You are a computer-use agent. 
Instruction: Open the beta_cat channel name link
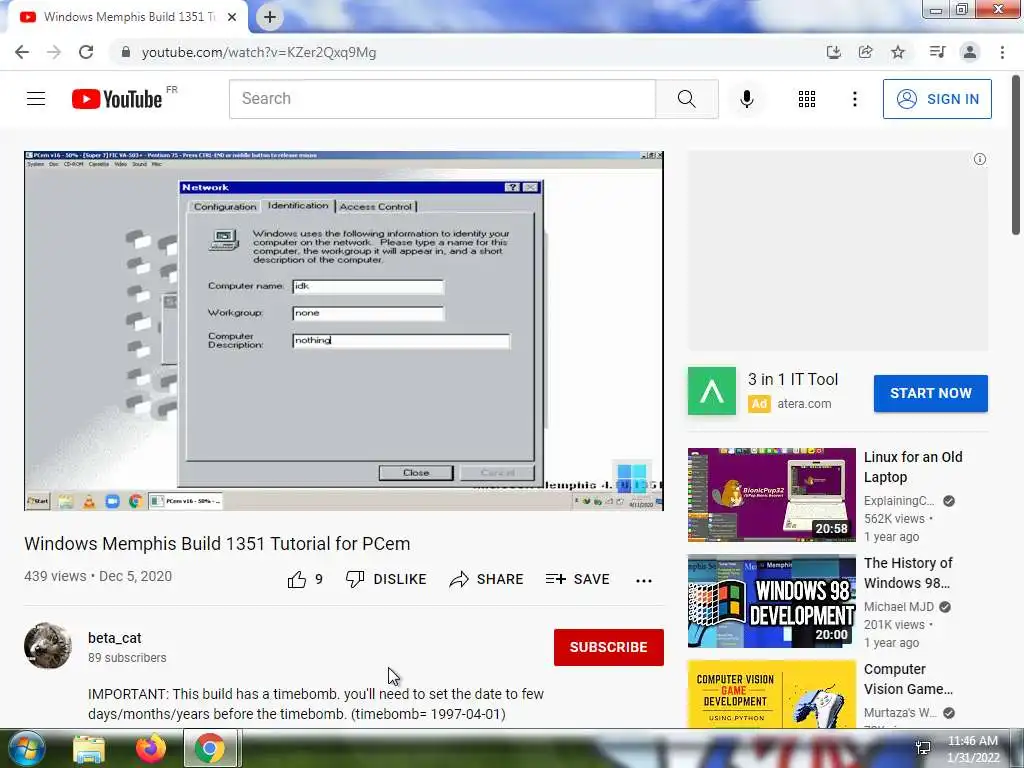point(115,638)
